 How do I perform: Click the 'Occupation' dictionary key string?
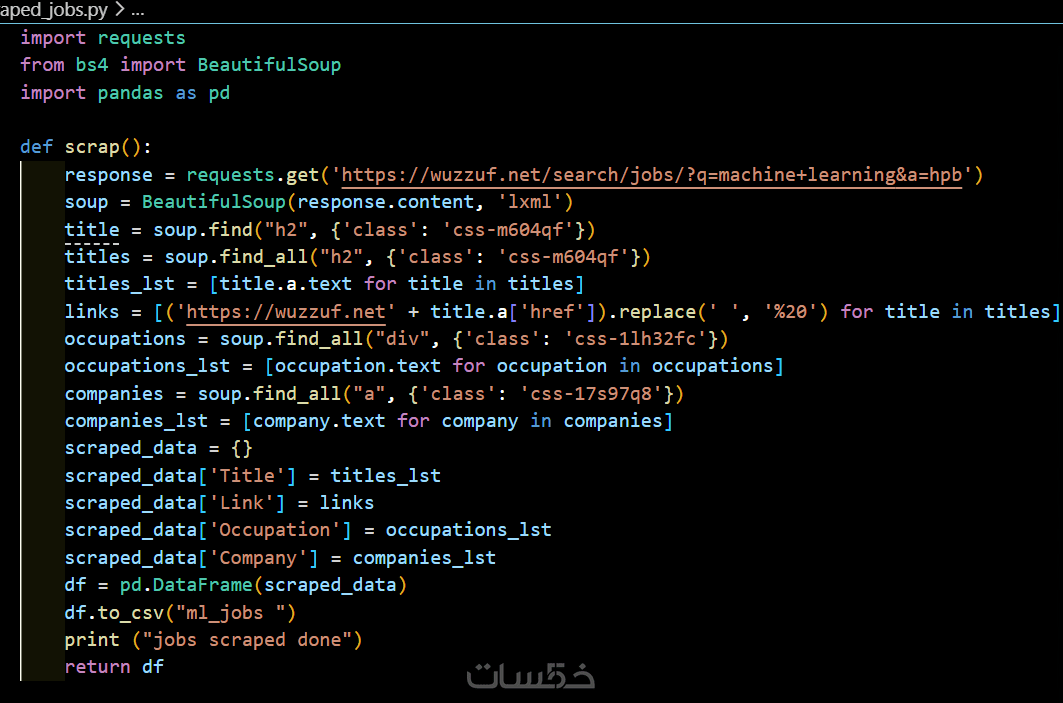tap(274, 530)
